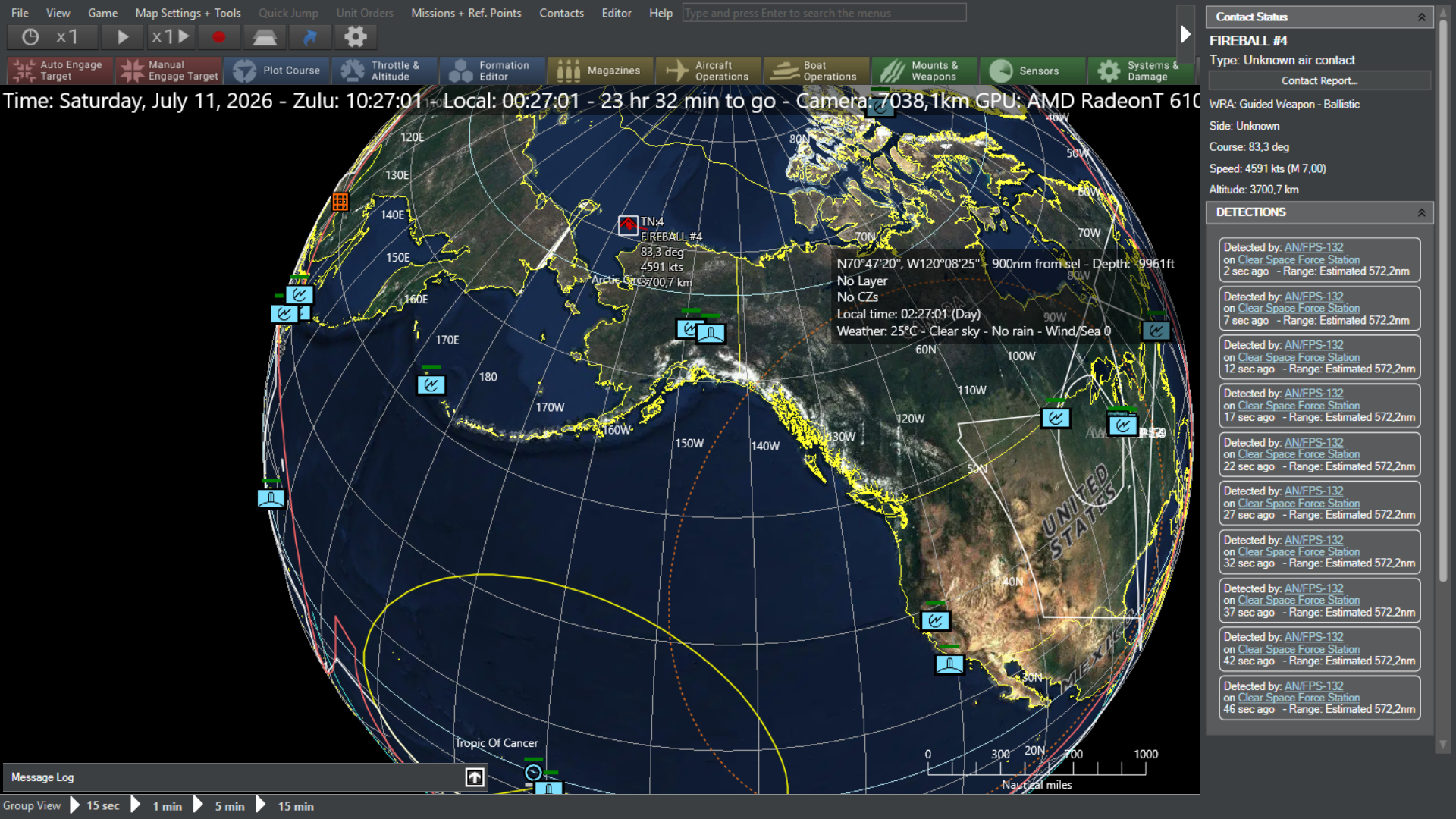The width and height of the screenshot is (1456, 819).
Task: Open Clear Space Force Station in the 7 sec ago detection
Action: [x=1298, y=309]
